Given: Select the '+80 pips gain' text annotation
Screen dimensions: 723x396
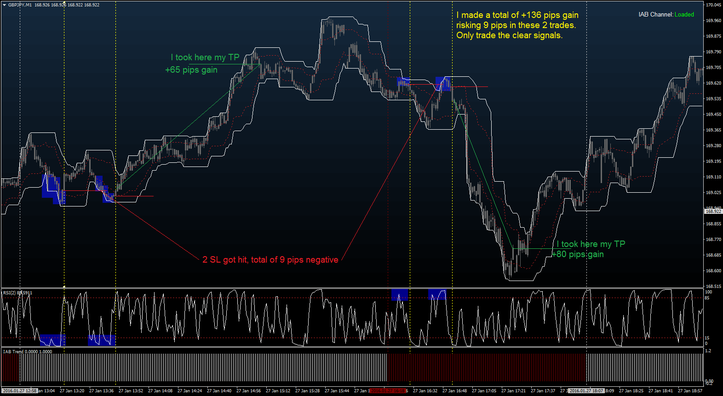Looking at the screenshot, I should pyautogui.click(x=578, y=254).
